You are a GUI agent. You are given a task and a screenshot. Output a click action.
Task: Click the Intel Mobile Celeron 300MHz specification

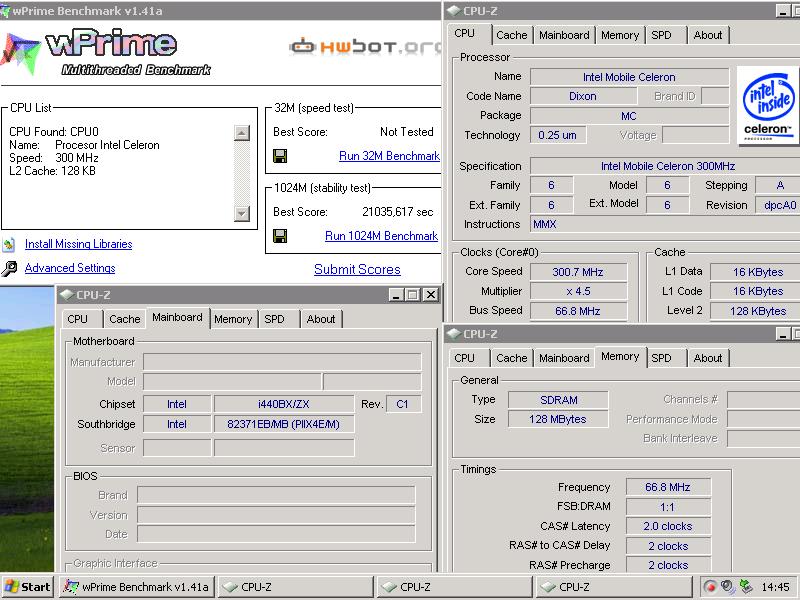(x=667, y=166)
